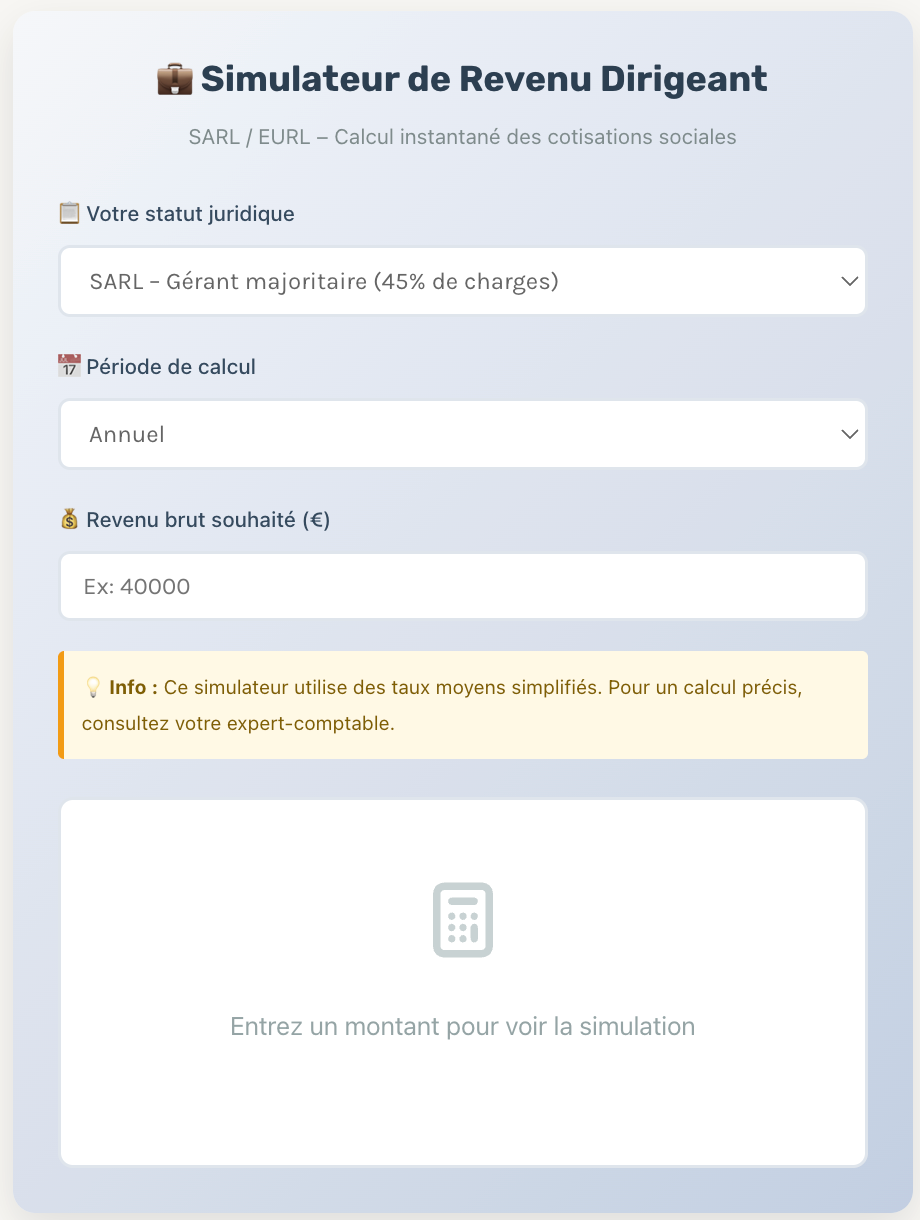Click the SARL / EURL subtitle text

[x=461, y=137]
